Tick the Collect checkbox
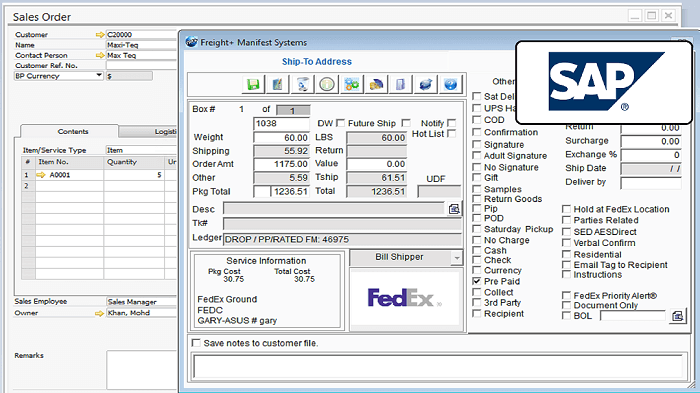The width and height of the screenshot is (700, 393). pos(477,292)
